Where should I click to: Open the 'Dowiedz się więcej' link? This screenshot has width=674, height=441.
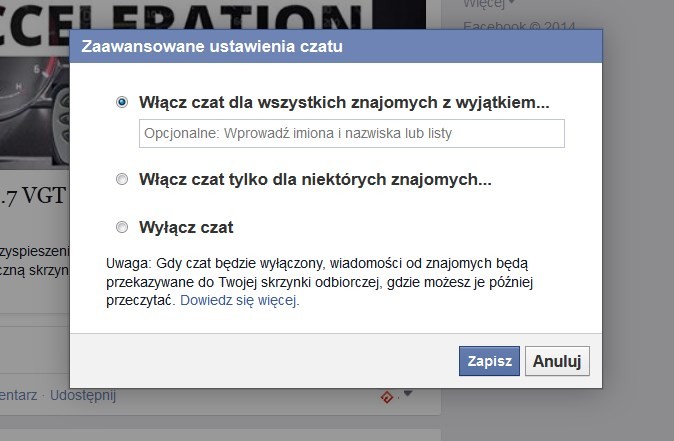(x=239, y=300)
